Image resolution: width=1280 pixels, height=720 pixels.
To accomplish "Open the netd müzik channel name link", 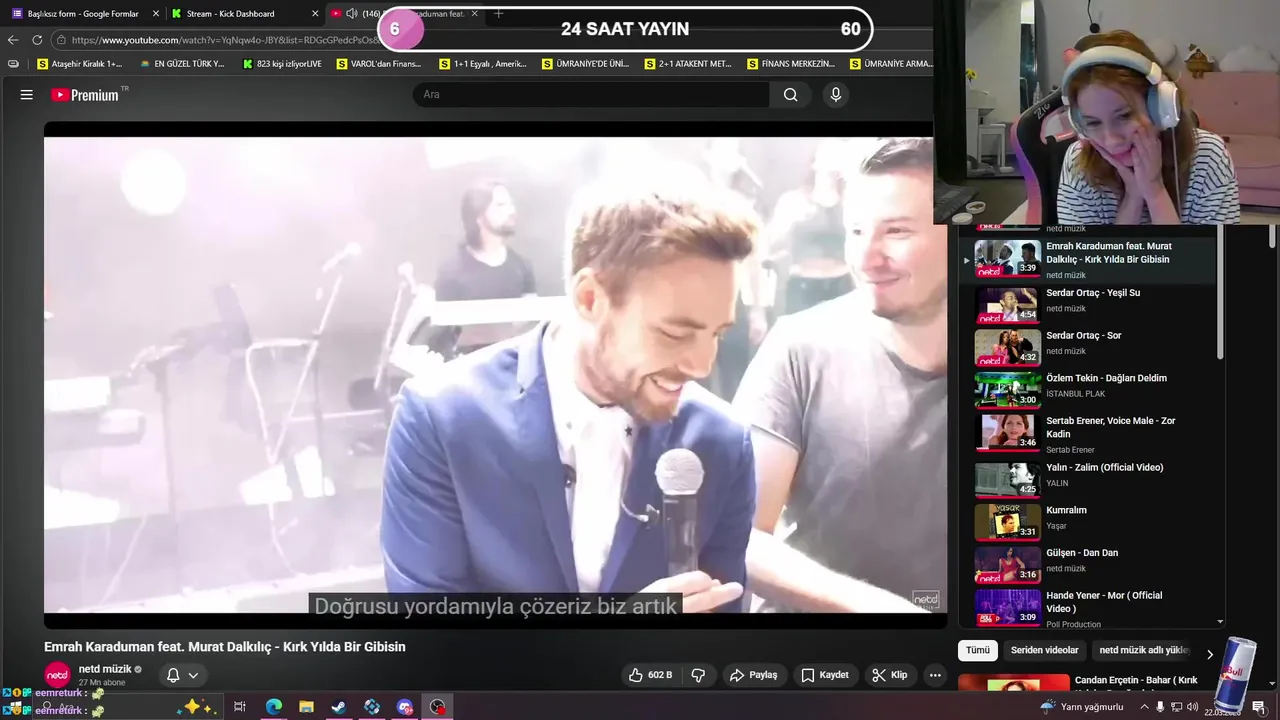I will 105,669.
